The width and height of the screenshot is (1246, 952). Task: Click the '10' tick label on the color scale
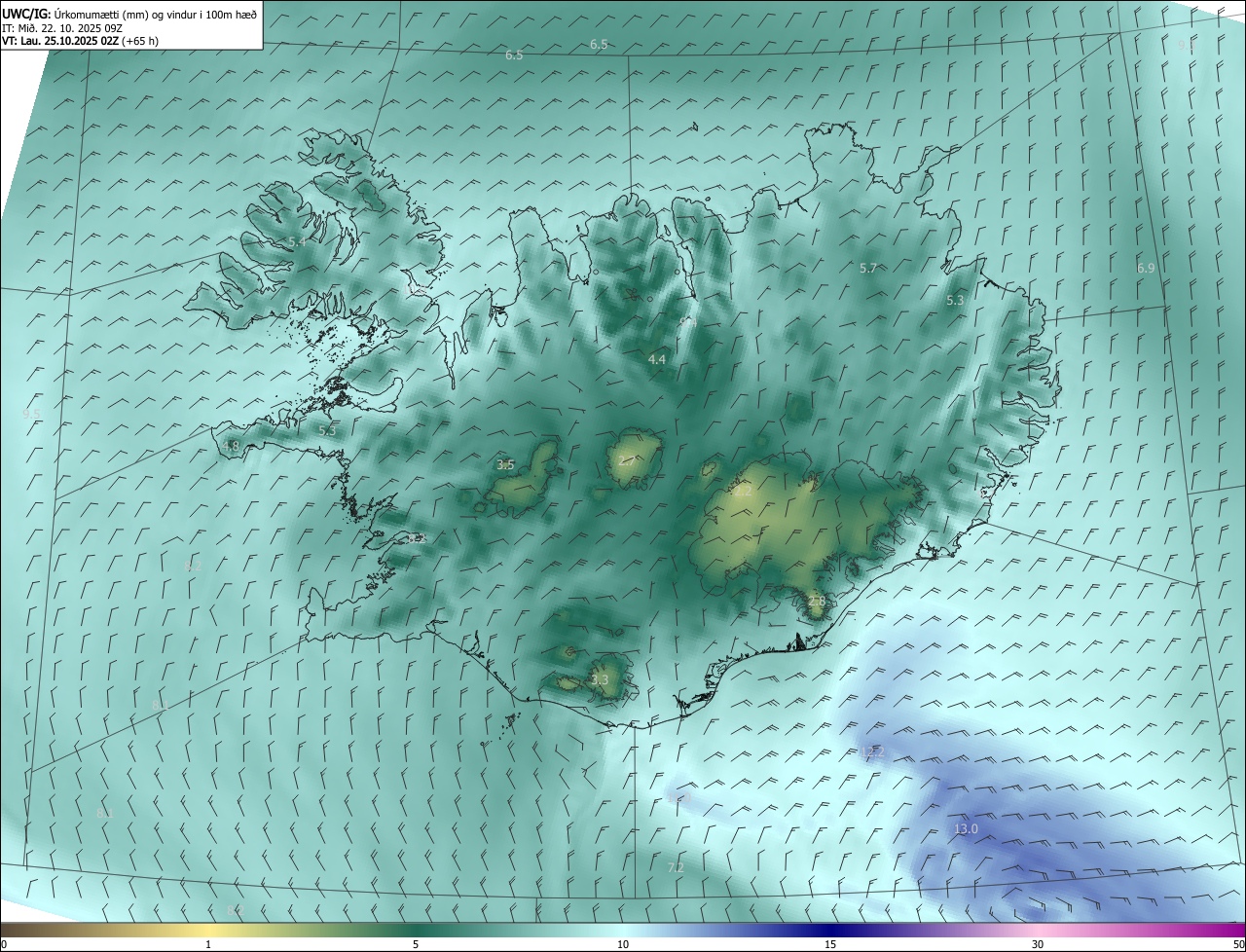pos(623,944)
